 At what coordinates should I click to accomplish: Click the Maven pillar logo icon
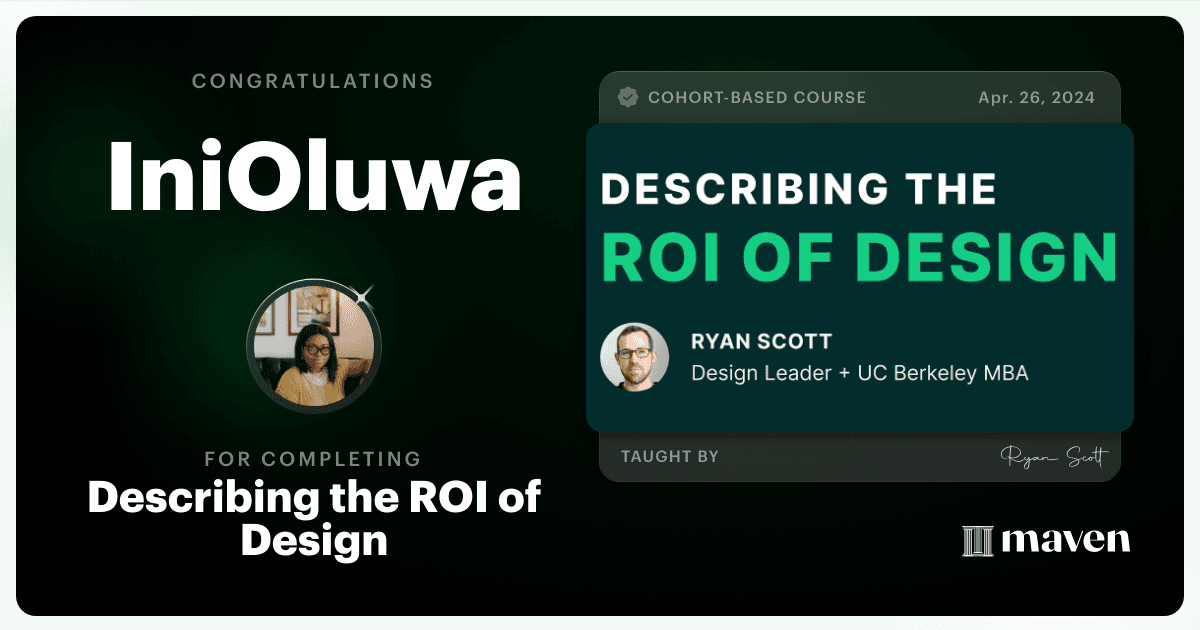click(977, 541)
